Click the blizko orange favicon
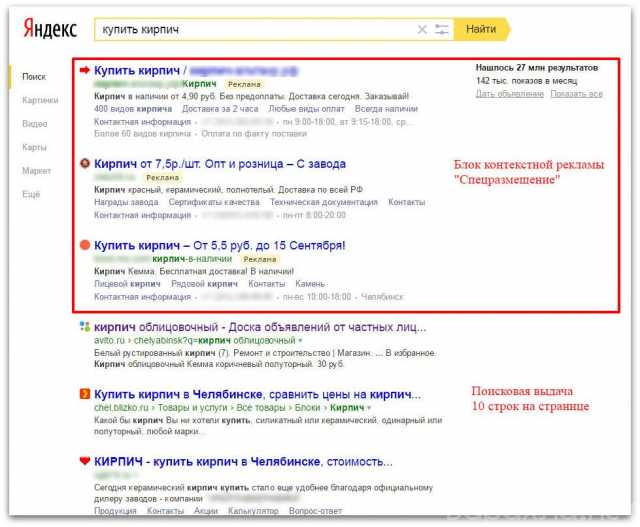 [x=84, y=394]
